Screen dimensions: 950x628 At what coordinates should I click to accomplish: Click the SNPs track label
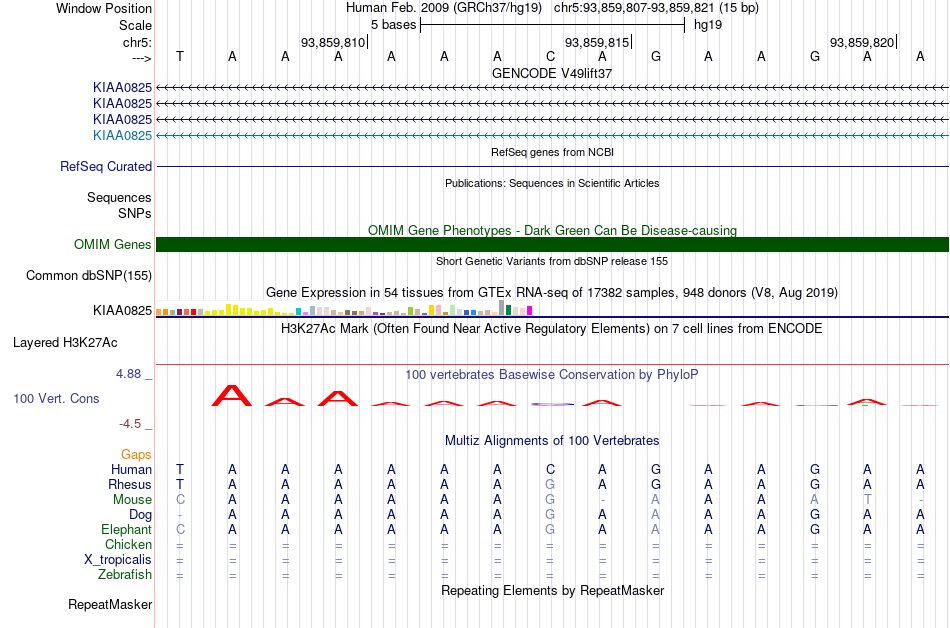tap(135, 214)
